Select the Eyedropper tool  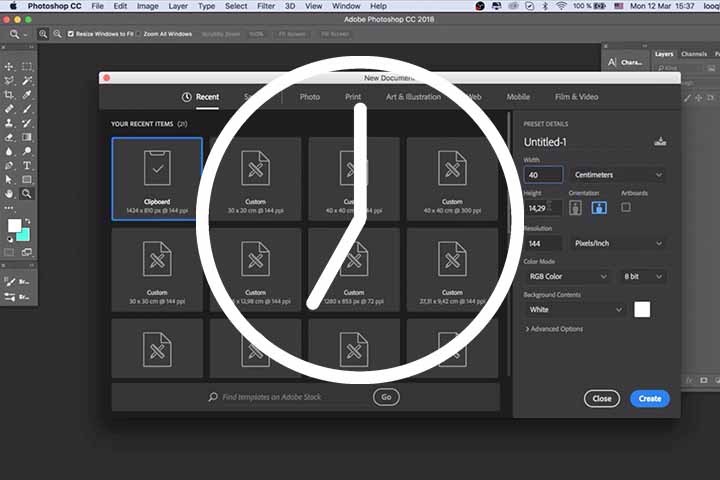[27, 95]
